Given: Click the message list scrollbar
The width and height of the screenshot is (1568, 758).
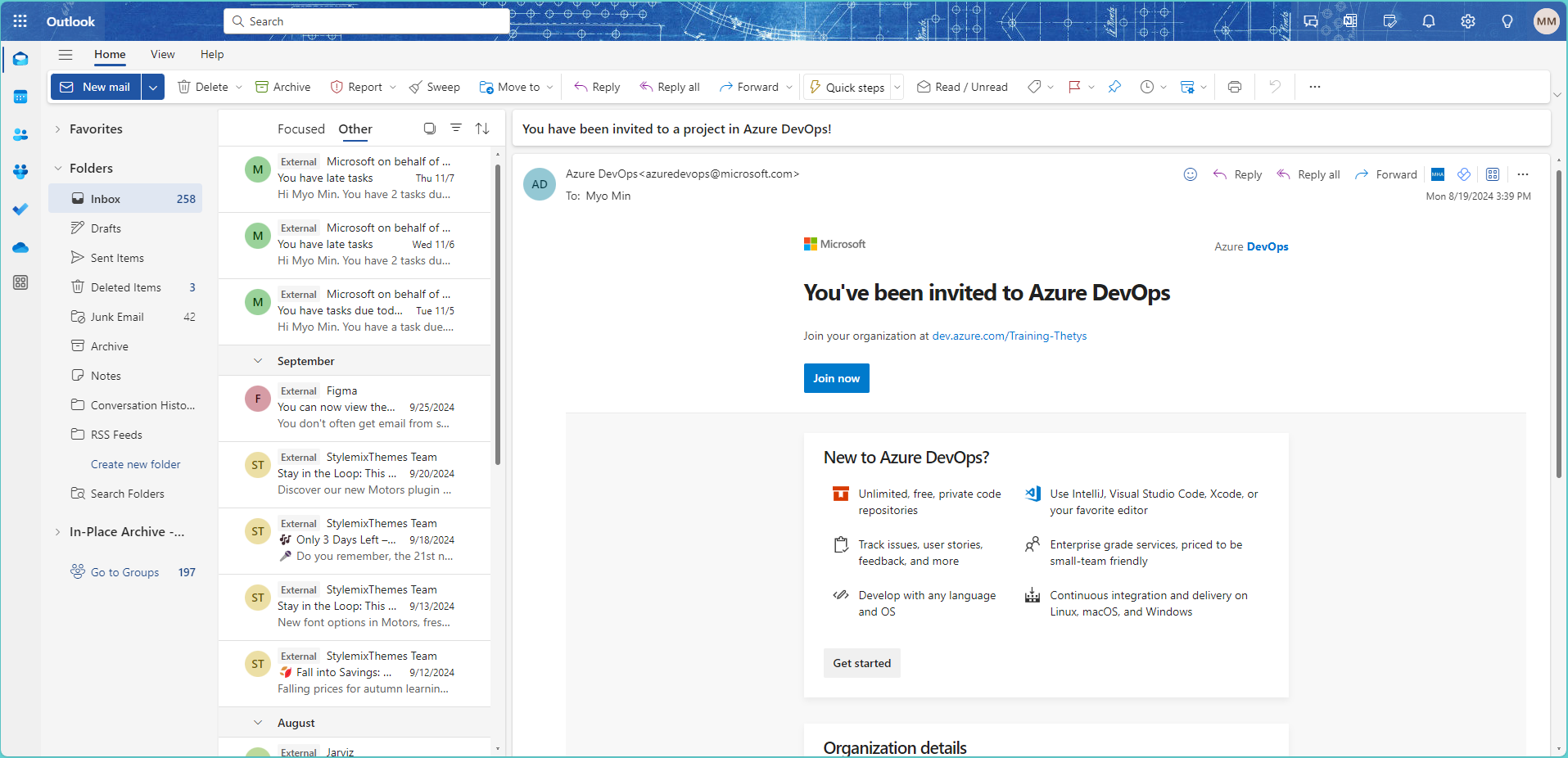Looking at the screenshot, I should click(498, 315).
